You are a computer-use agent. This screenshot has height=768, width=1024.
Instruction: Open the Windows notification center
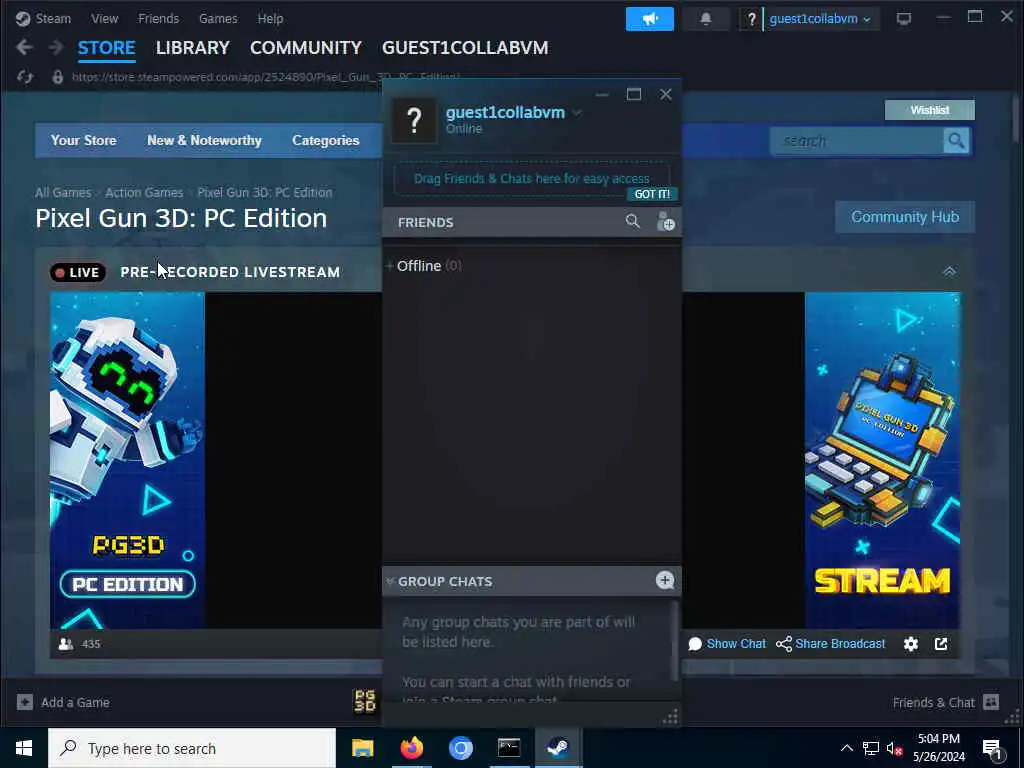point(993,749)
